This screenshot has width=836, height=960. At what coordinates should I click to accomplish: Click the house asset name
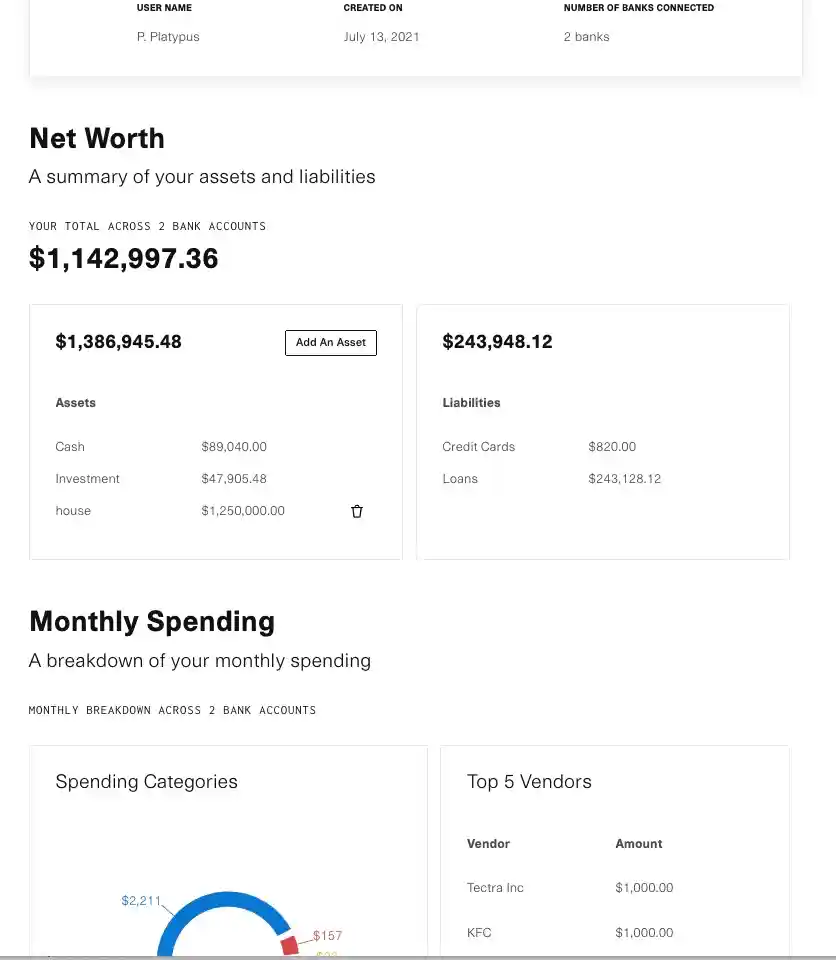tap(73, 511)
